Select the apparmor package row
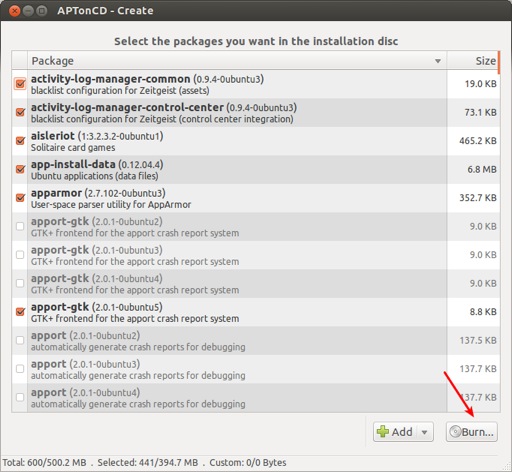Image resolution: width=512 pixels, height=472 pixels. [256, 198]
